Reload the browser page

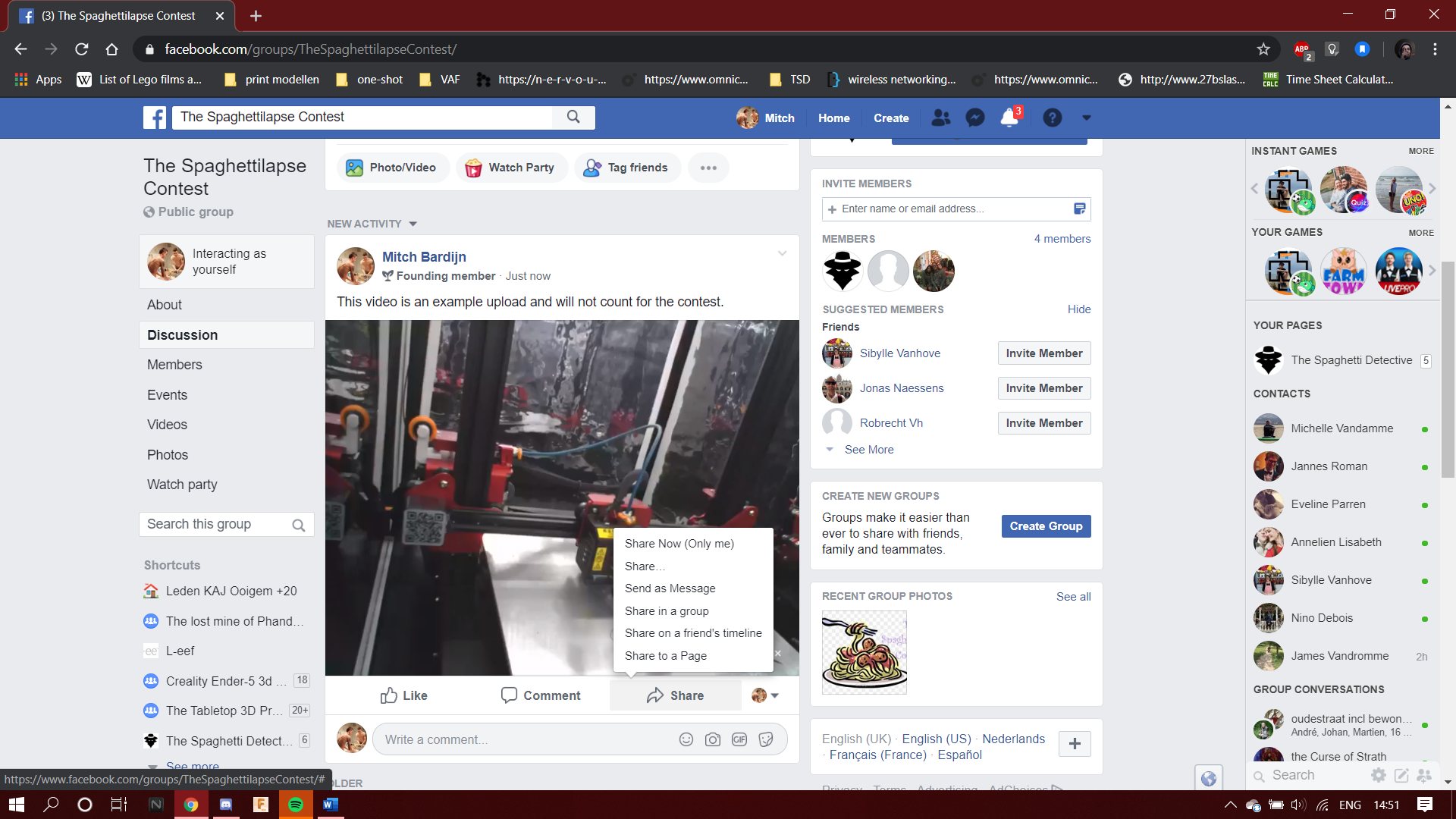tap(82, 49)
